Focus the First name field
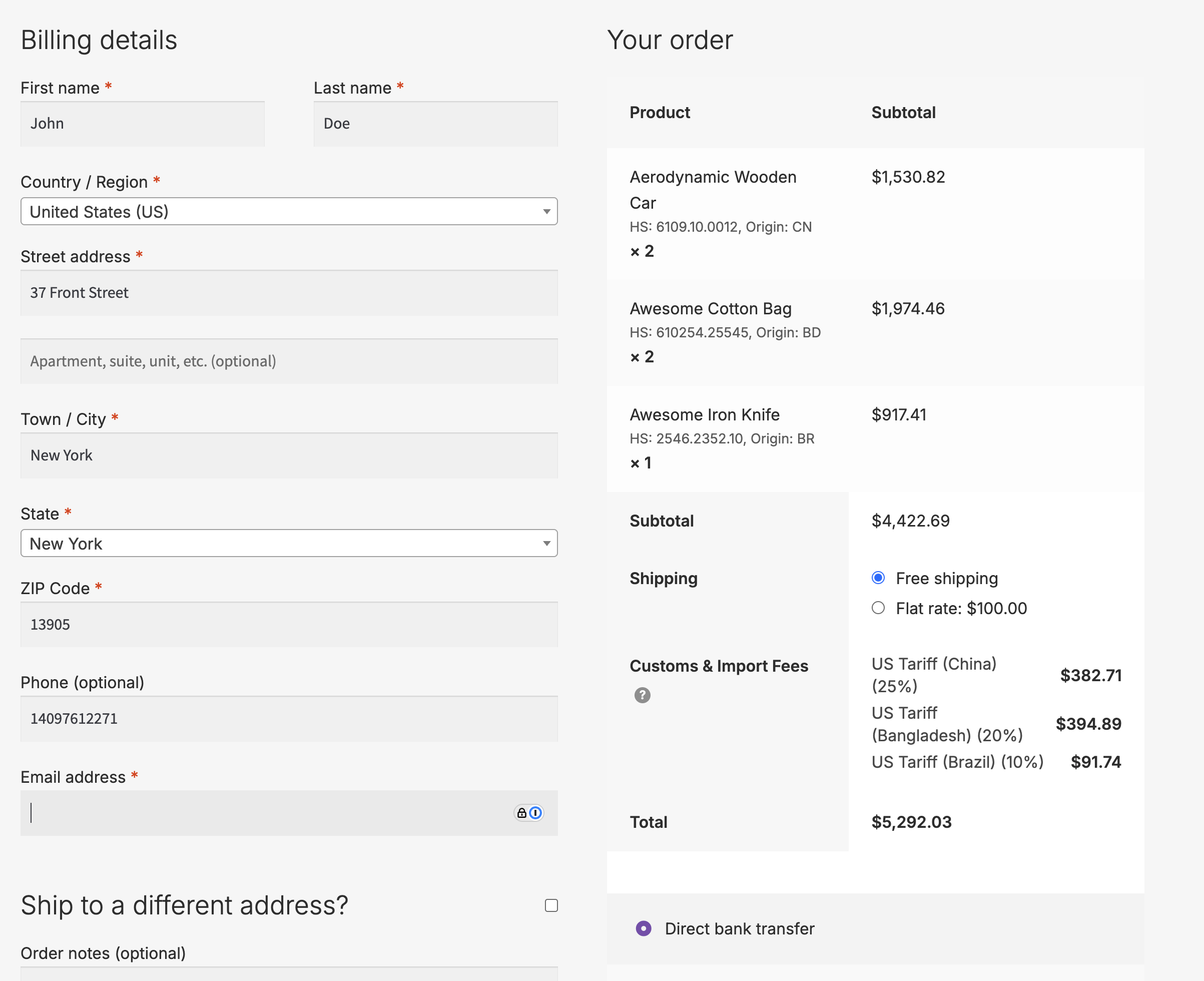Image resolution: width=1204 pixels, height=981 pixels. point(143,124)
